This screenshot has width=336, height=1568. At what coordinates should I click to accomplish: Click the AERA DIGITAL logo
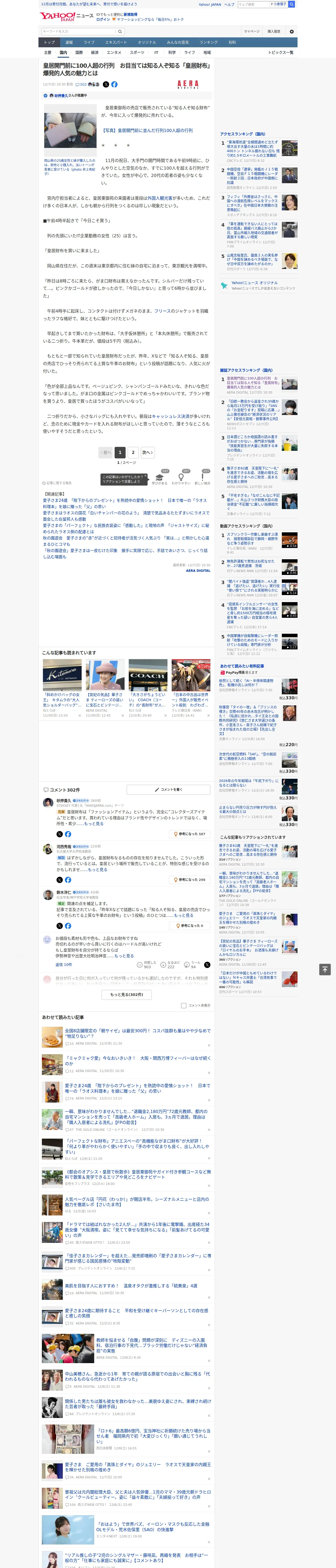(x=188, y=85)
